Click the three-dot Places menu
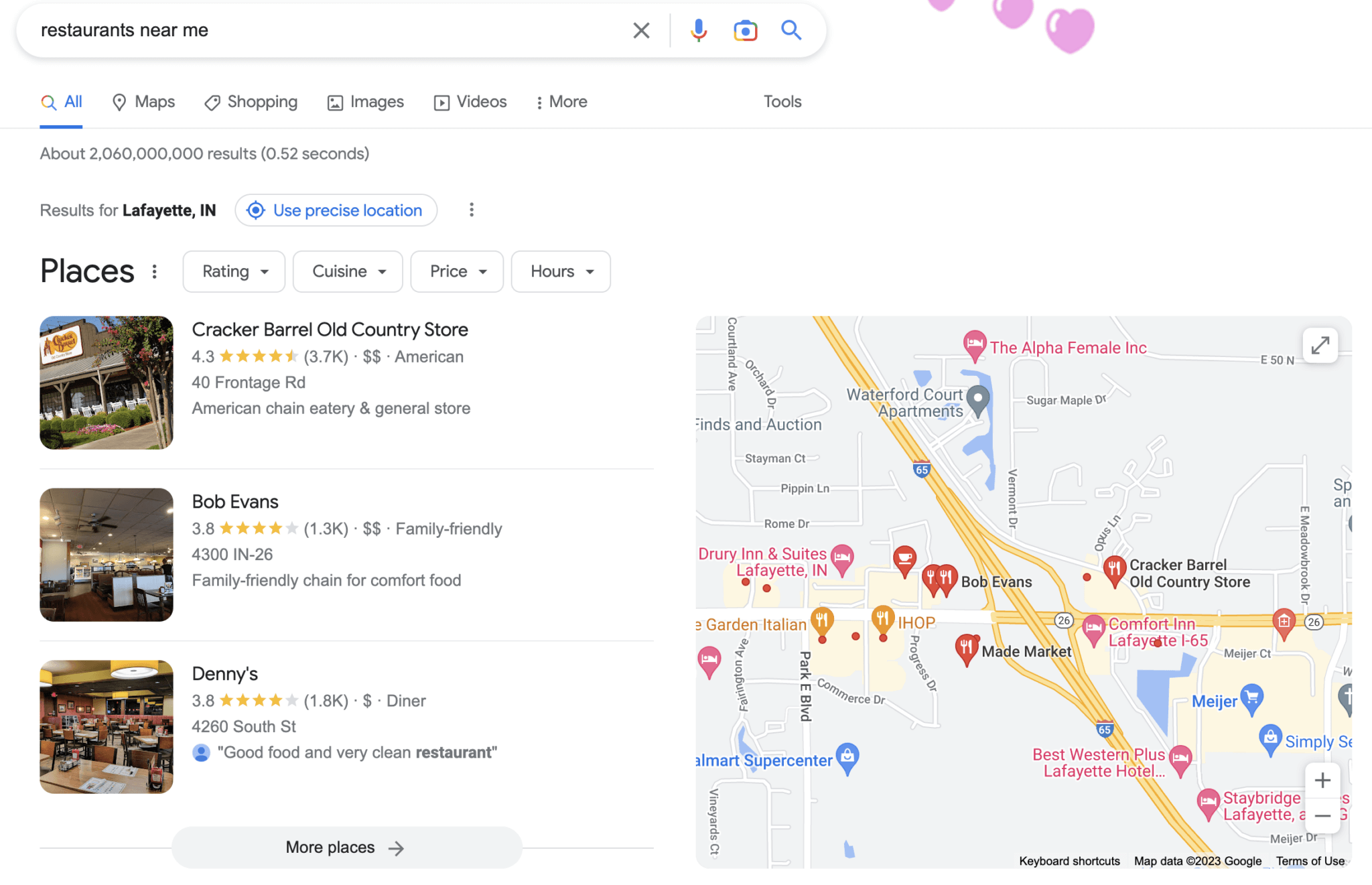Viewport: 1372px width, 885px height. click(x=155, y=271)
